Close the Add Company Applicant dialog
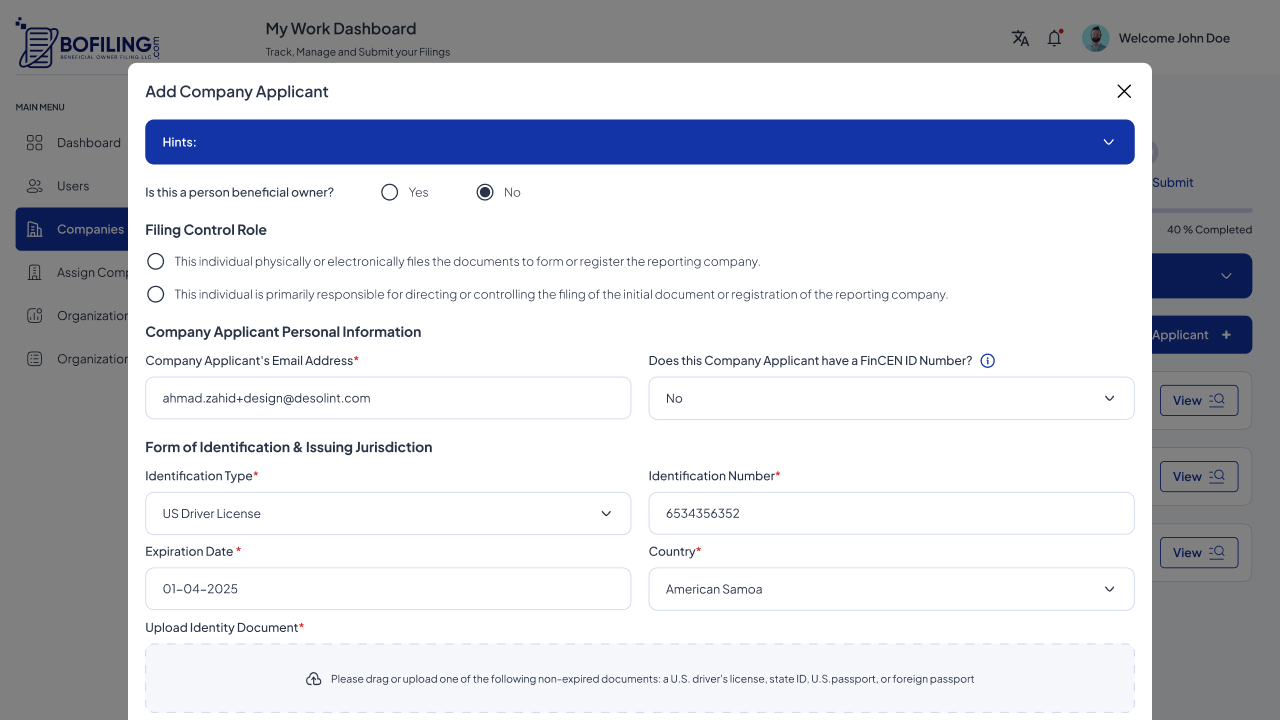The width and height of the screenshot is (1280, 720). pyautogui.click(x=1124, y=91)
